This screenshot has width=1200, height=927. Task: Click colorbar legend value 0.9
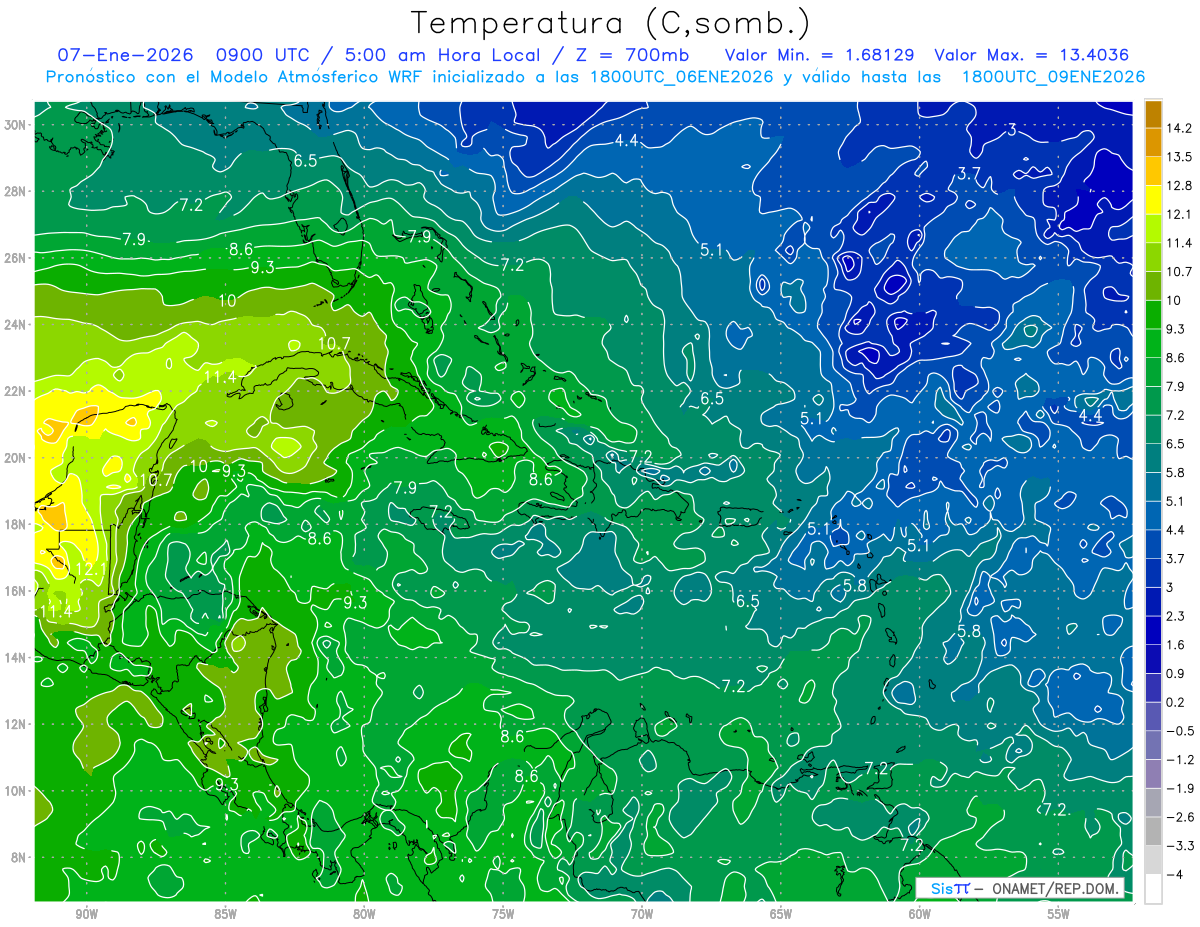coord(1177,673)
